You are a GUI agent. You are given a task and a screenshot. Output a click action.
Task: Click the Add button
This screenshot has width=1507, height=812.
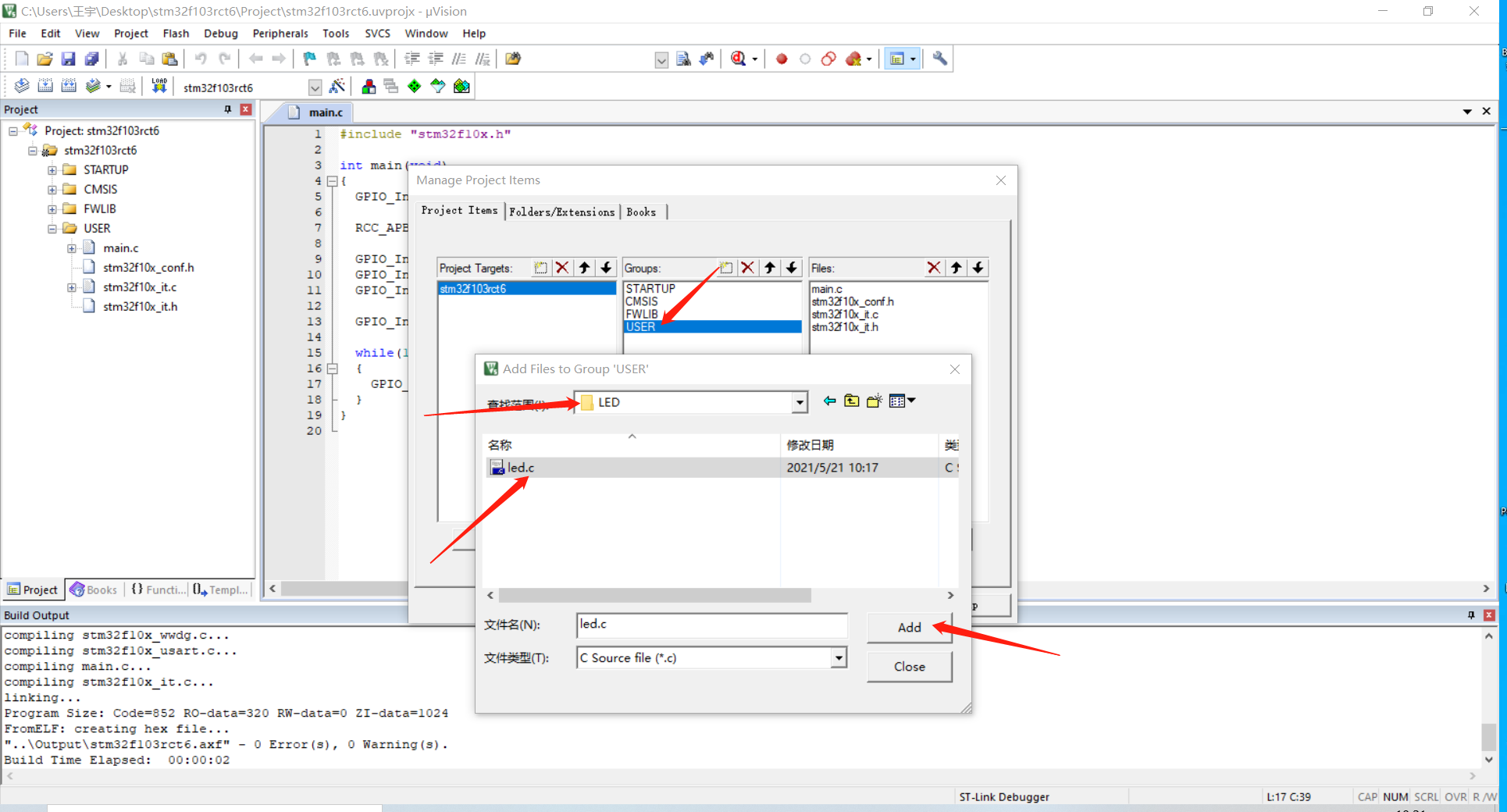tap(910, 628)
